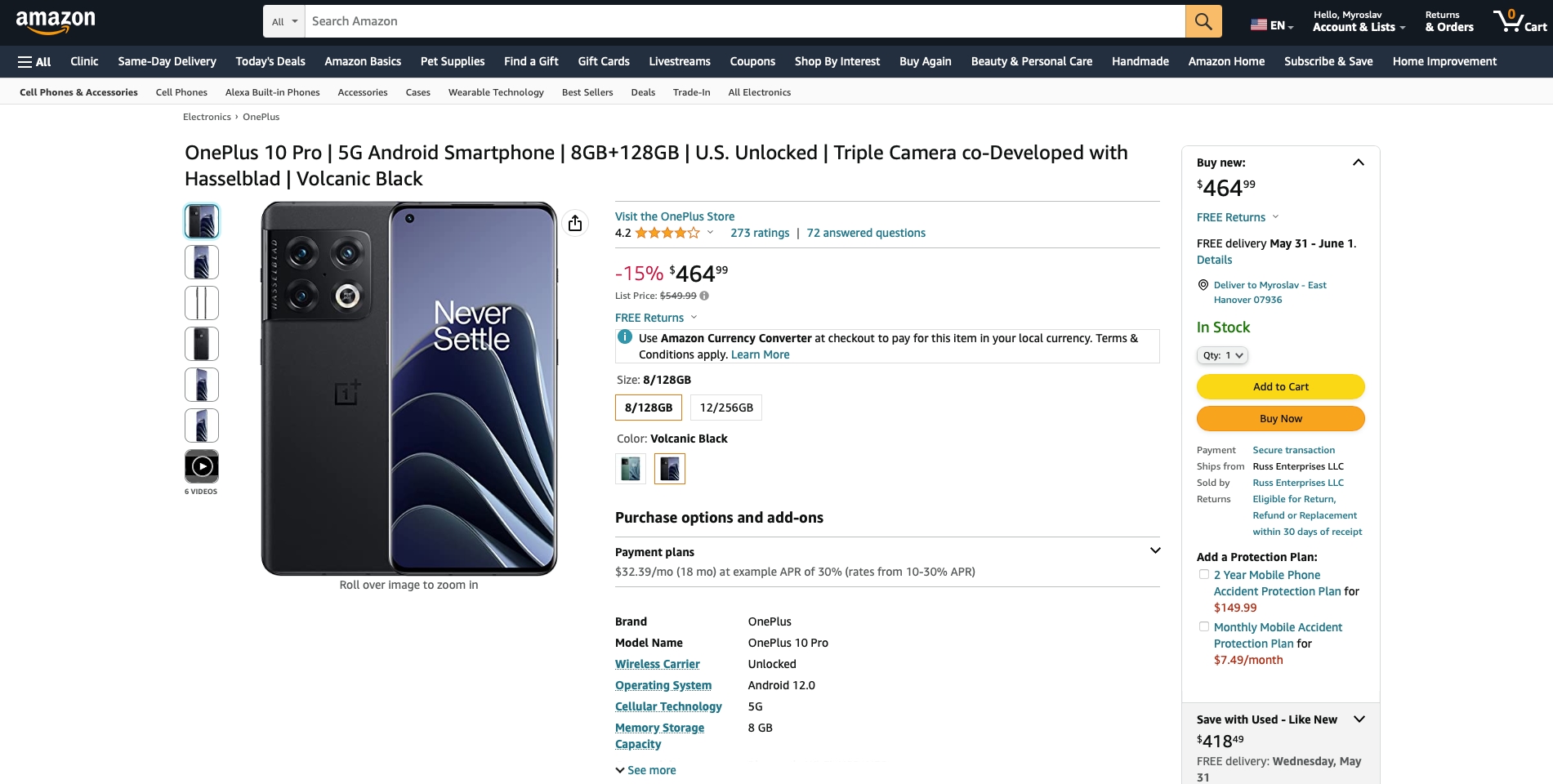
Task: Play the product videos thumbnail
Action: [x=202, y=466]
